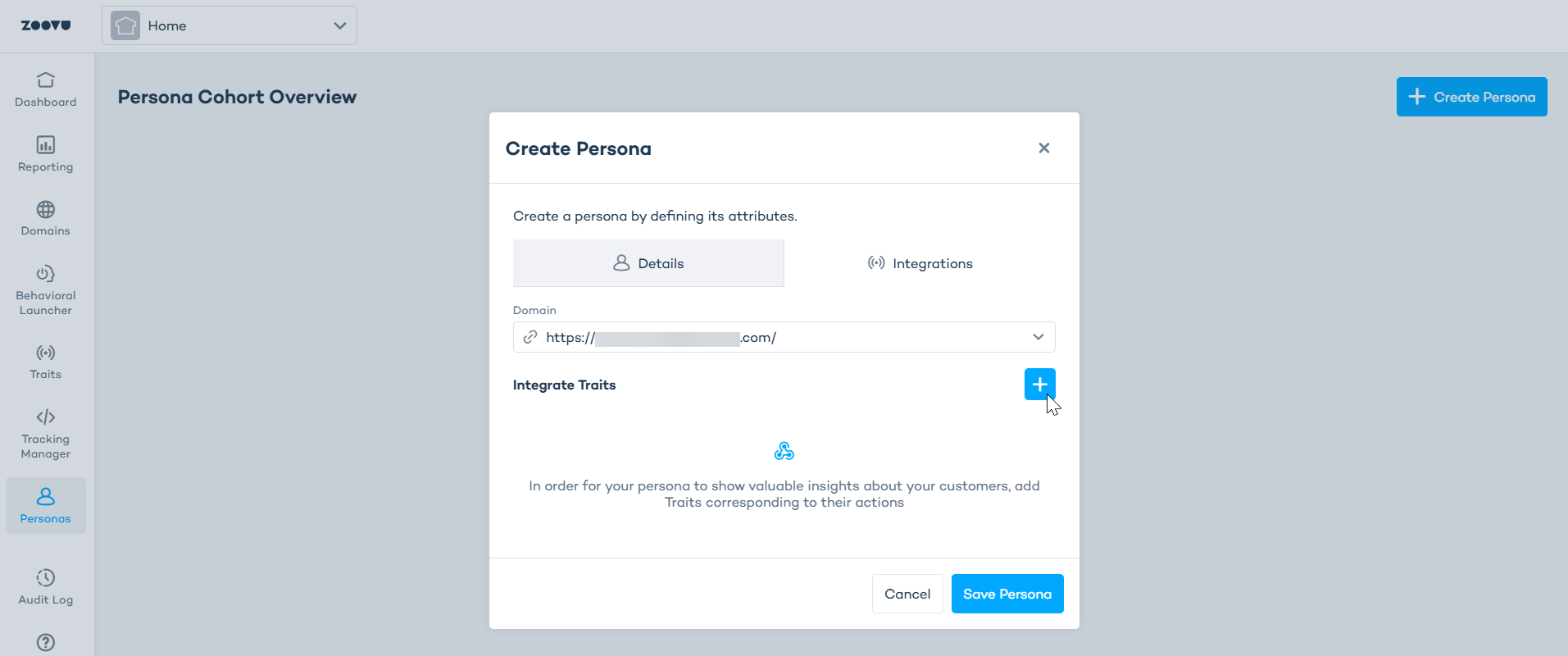Switch to the Integrations tab
Screen dimensions: 1568x656
(x=920, y=263)
